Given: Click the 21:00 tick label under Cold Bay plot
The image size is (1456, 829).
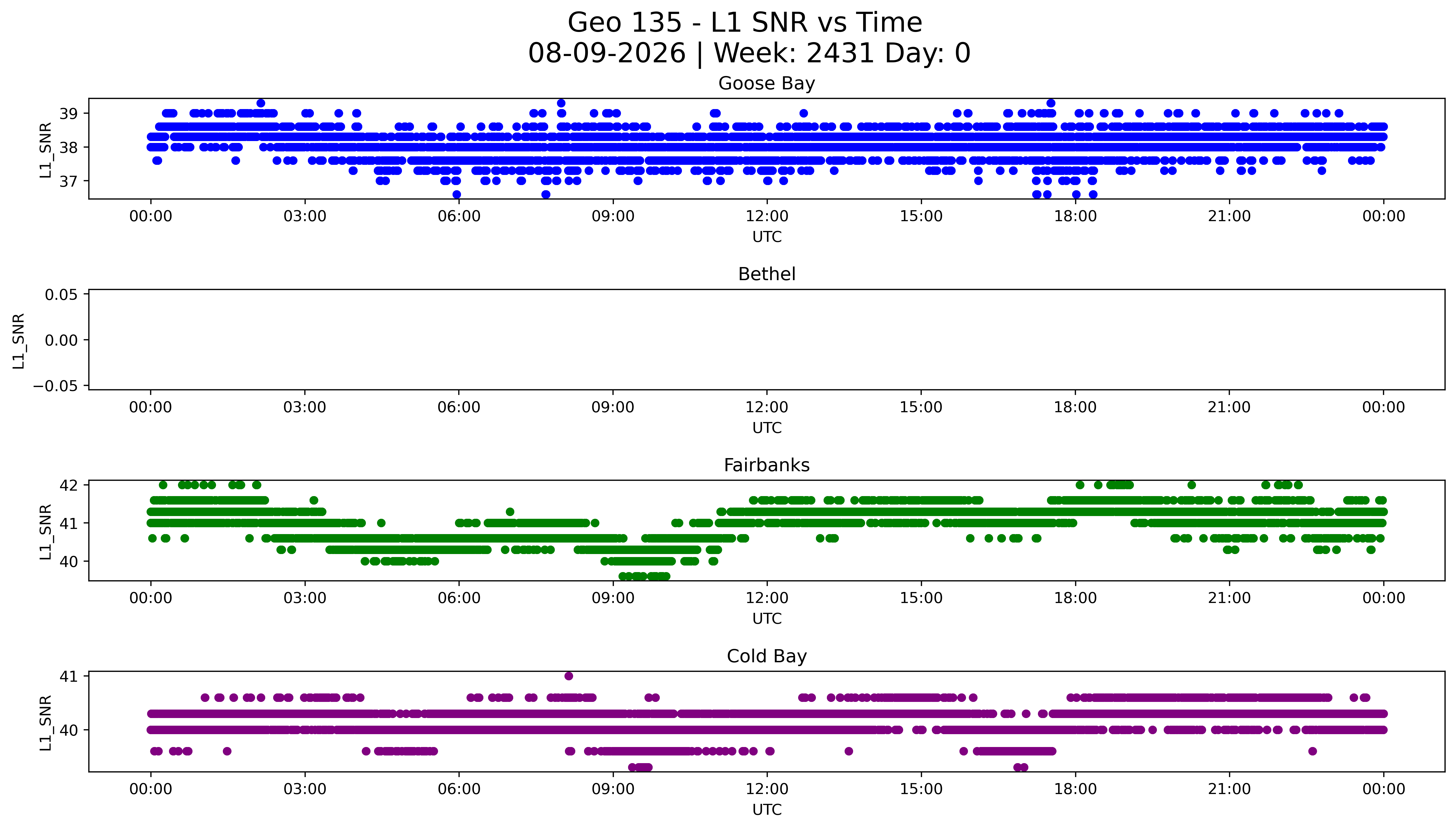Looking at the screenshot, I should 1229,789.
